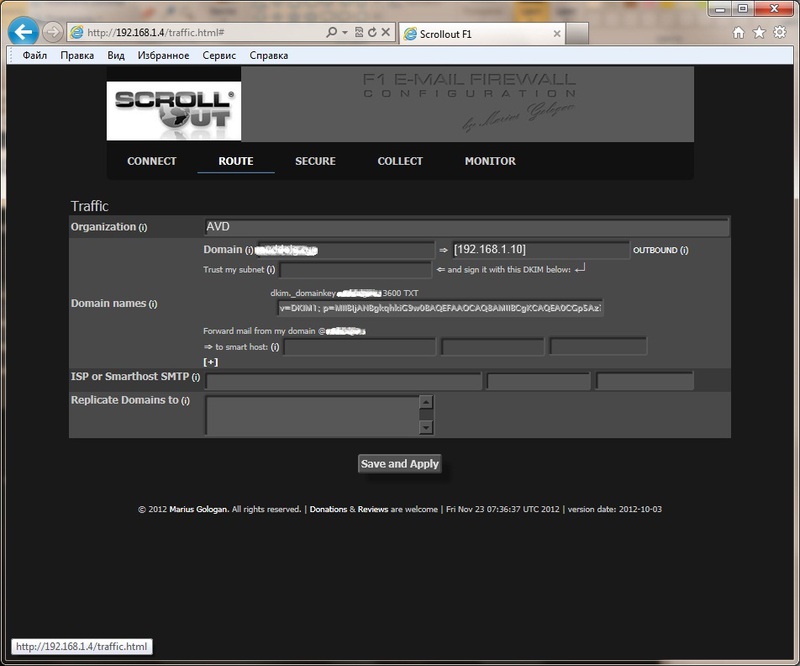Click info (i) next to Replicate Domains to
The height and width of the screenshot is (666, 800).
pos(185,401)
